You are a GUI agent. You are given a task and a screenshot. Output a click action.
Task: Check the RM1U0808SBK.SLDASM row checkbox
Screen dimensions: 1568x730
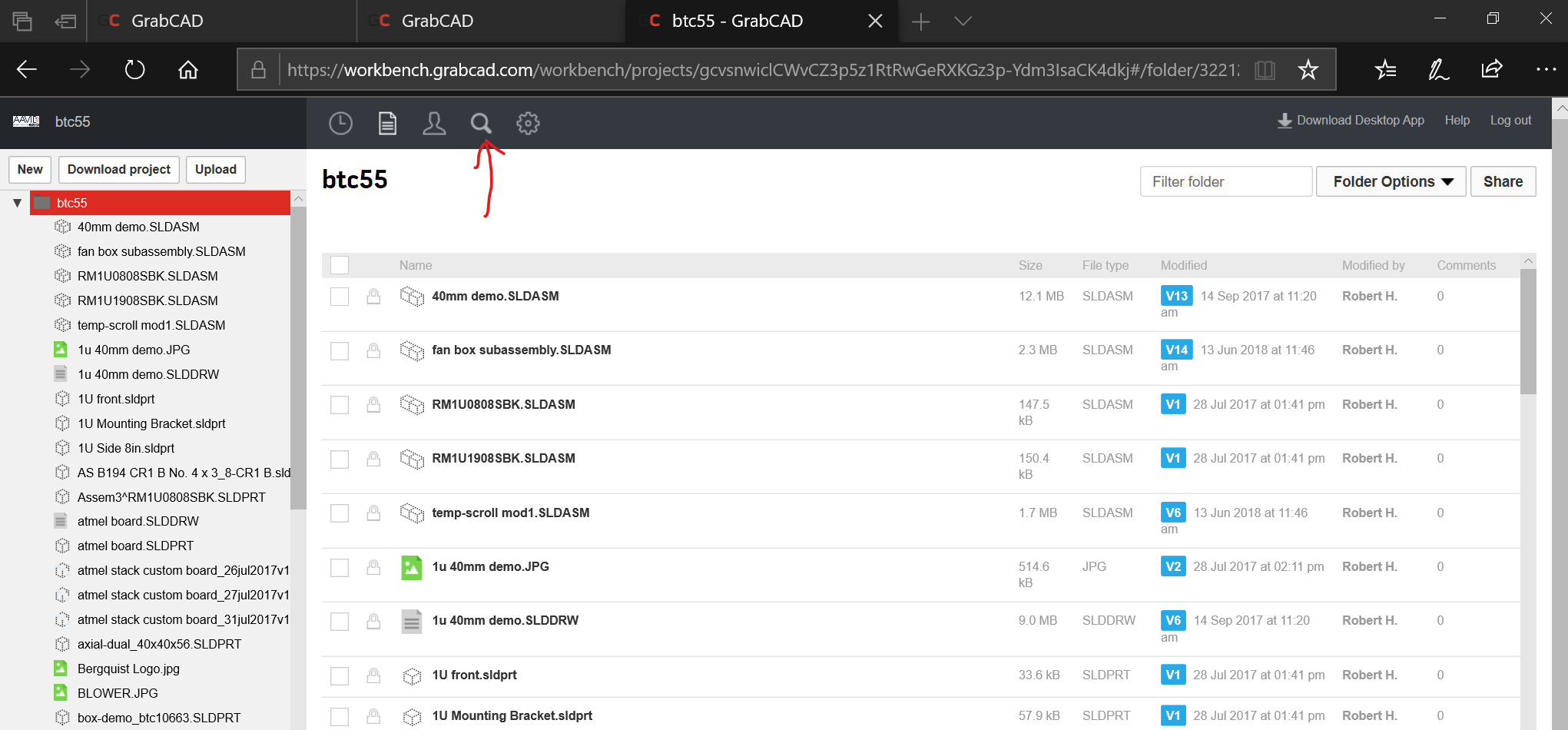click(340, 405)
